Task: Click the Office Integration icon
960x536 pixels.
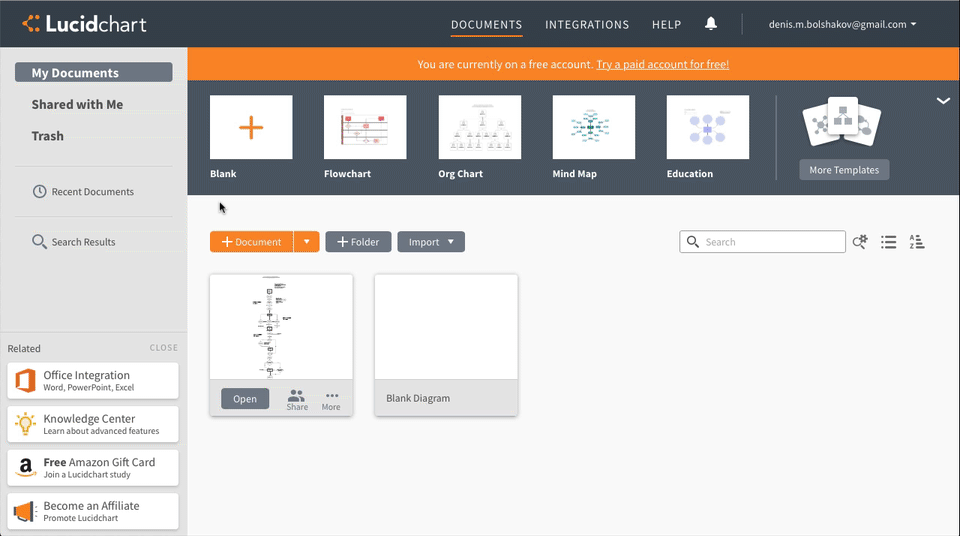Action: coord(25,380)
